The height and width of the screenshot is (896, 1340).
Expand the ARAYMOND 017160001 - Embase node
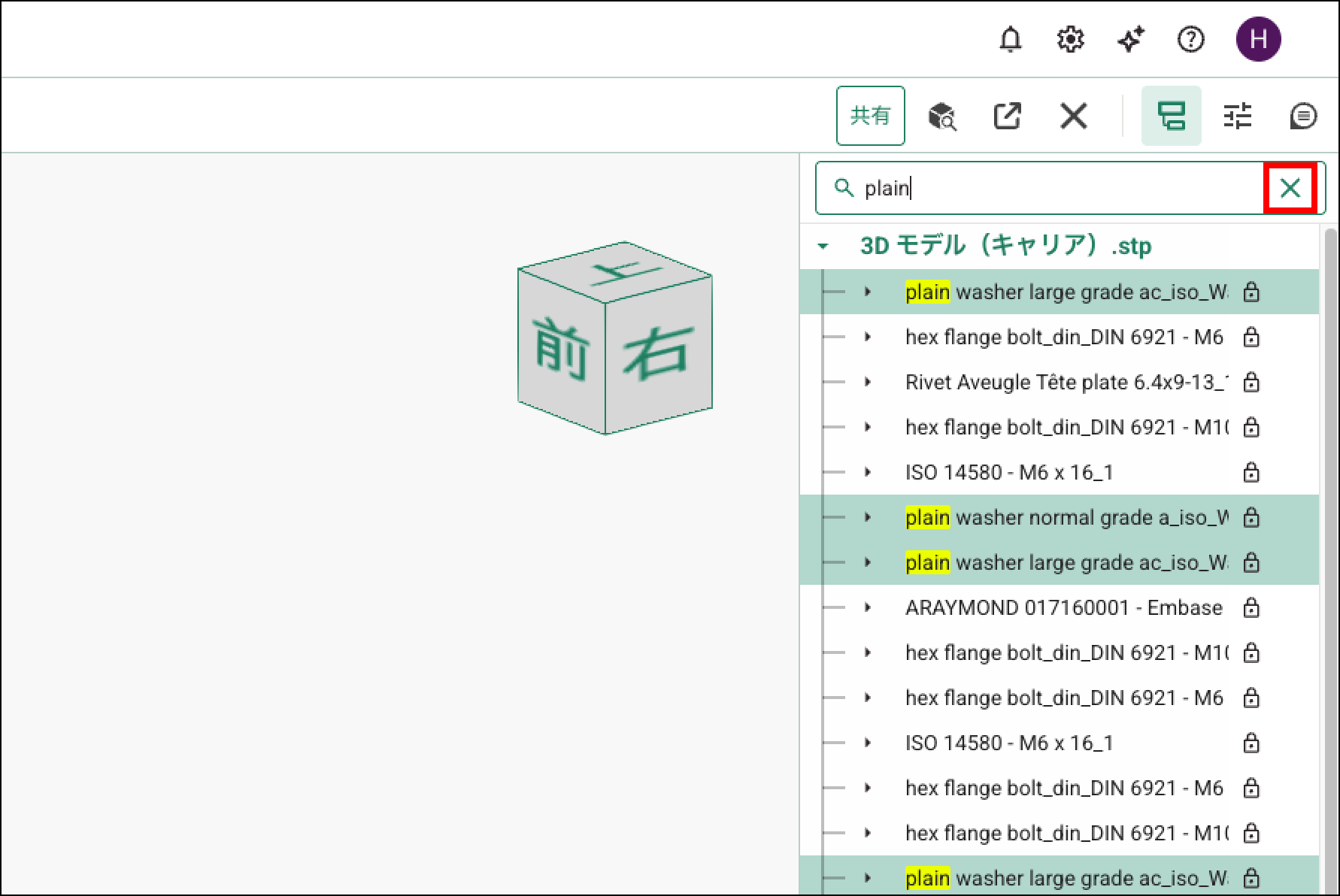[868, 607]
